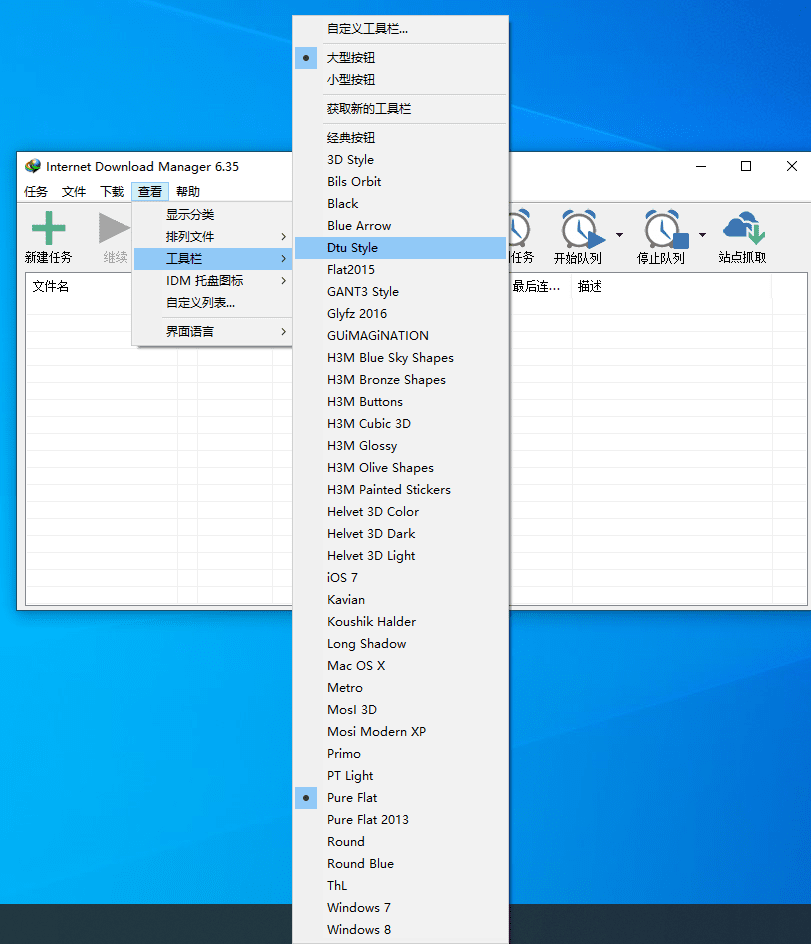The height and width of the screenshot is (944, 811).
Task: Select Mosi Modern XP theme
Action: [400, 731]
